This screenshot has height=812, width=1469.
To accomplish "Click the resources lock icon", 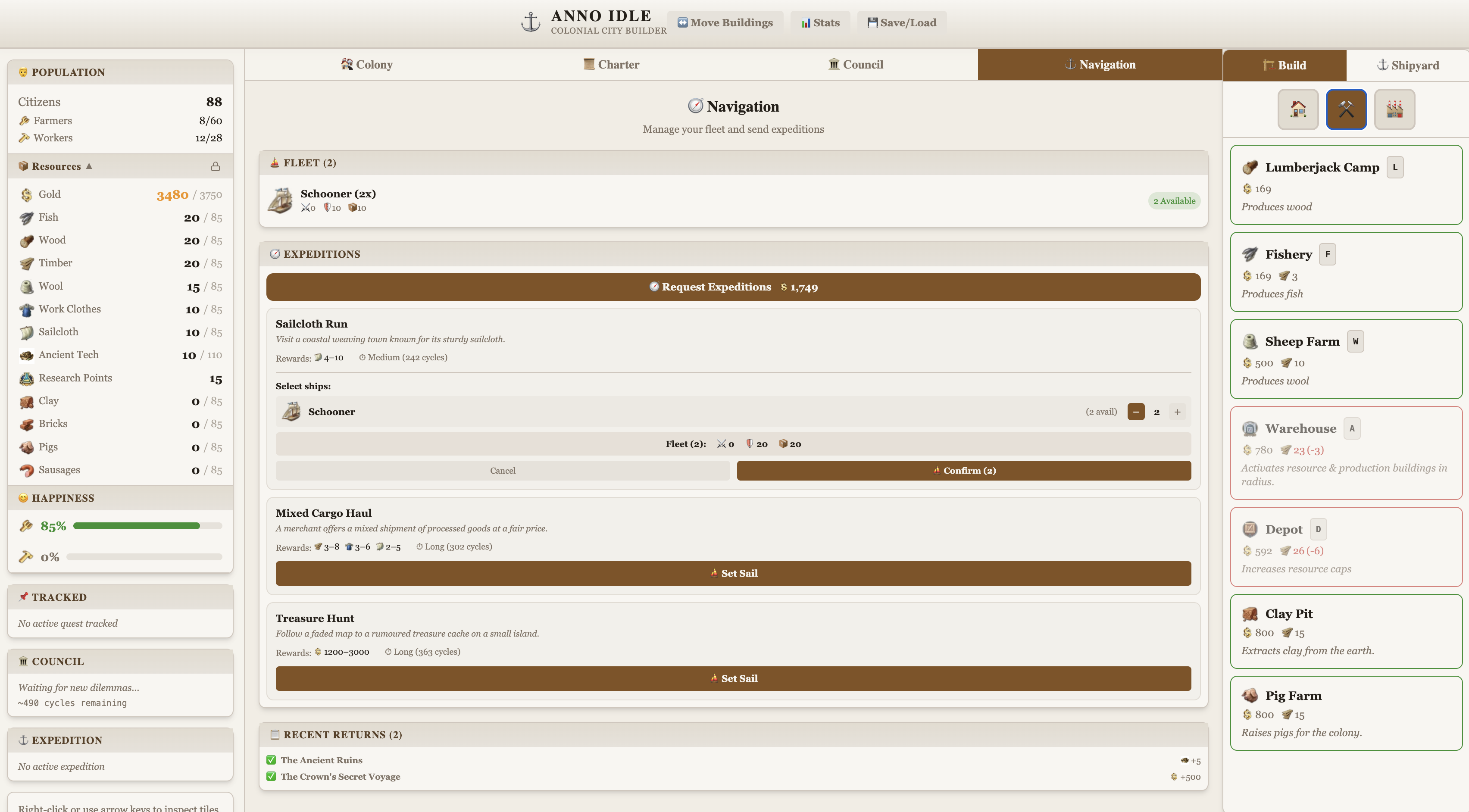I will [215, 166].
